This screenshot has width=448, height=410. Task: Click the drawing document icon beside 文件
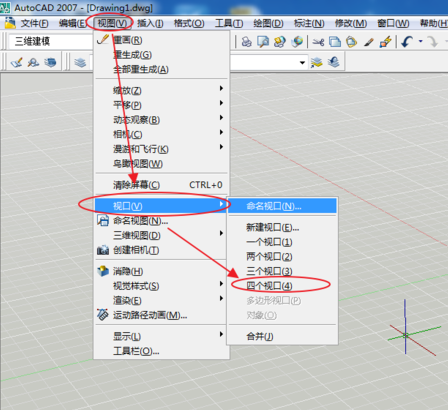pyautogui.click(x=10, y=23)
